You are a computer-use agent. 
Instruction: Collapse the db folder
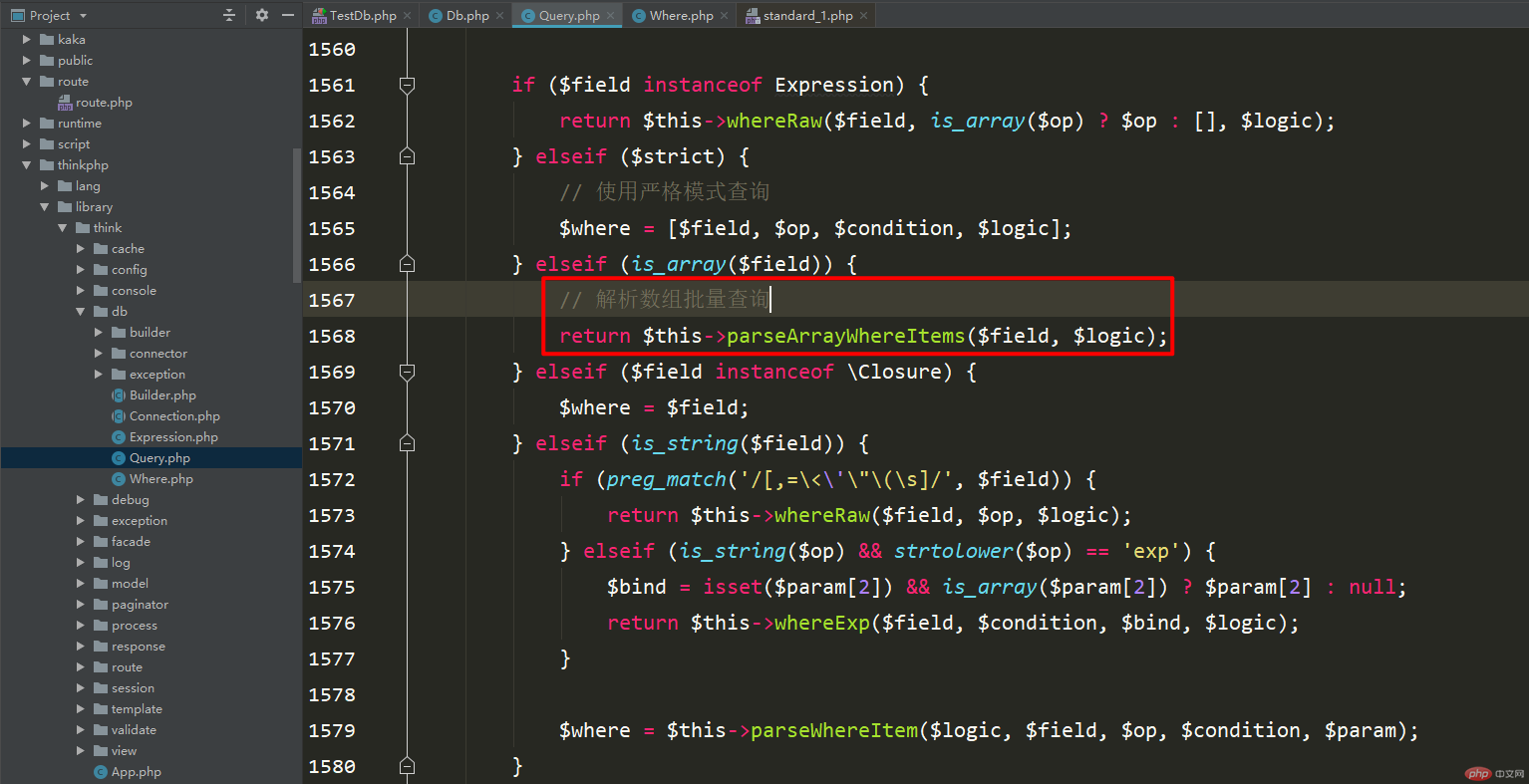81,312
